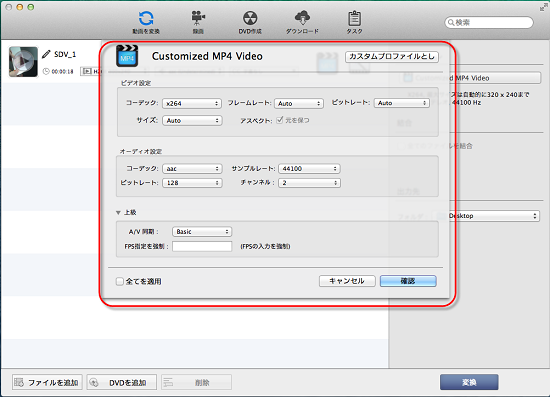
Task: Click the search magnifier icon
Action: click(451, 22)
